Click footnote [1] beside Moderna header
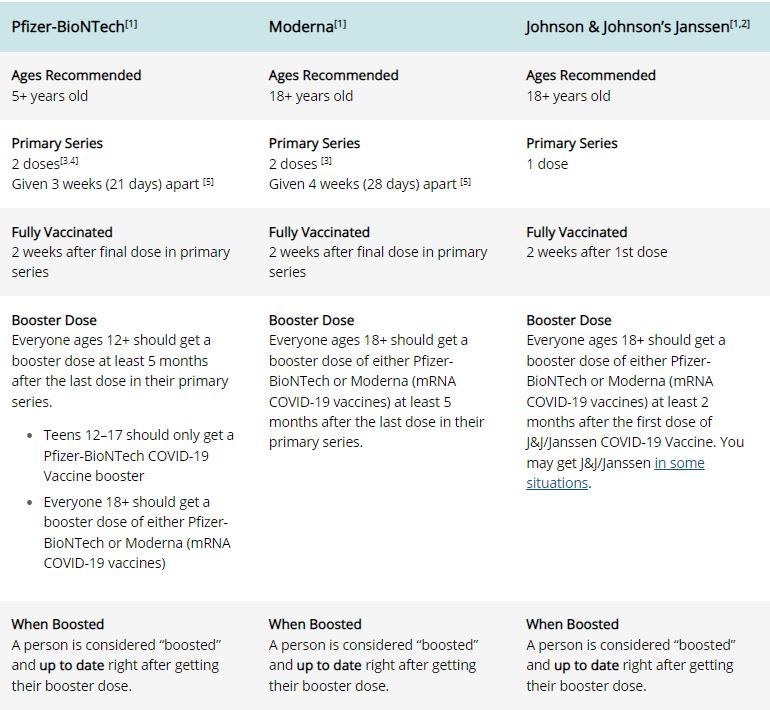The image size is (770, 710). click(340, 23)
